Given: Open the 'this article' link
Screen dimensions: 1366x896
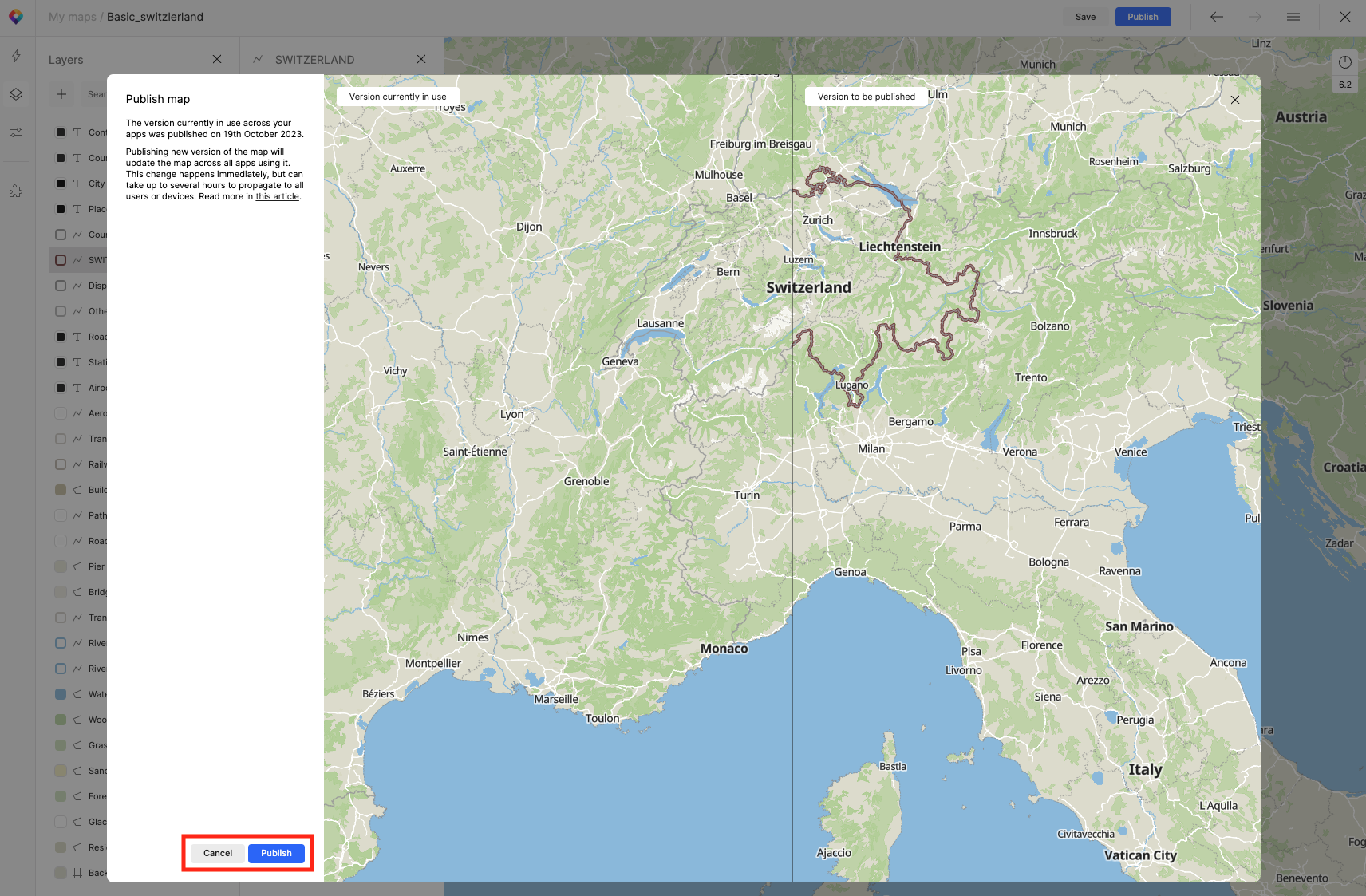Looking at the screenshot, I should click(x=277, y=196).
